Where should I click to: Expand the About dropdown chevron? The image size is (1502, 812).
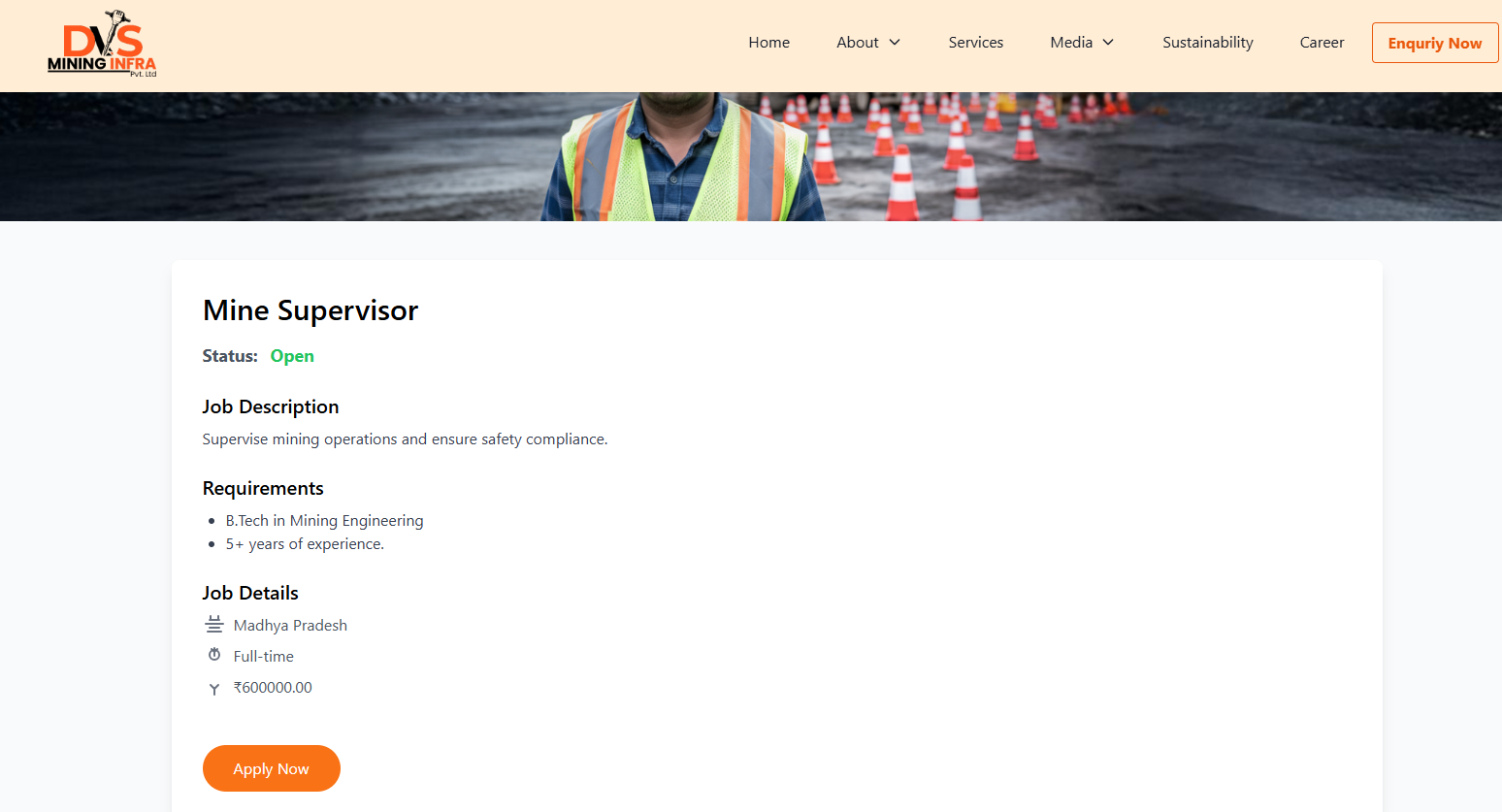(895, 43)
